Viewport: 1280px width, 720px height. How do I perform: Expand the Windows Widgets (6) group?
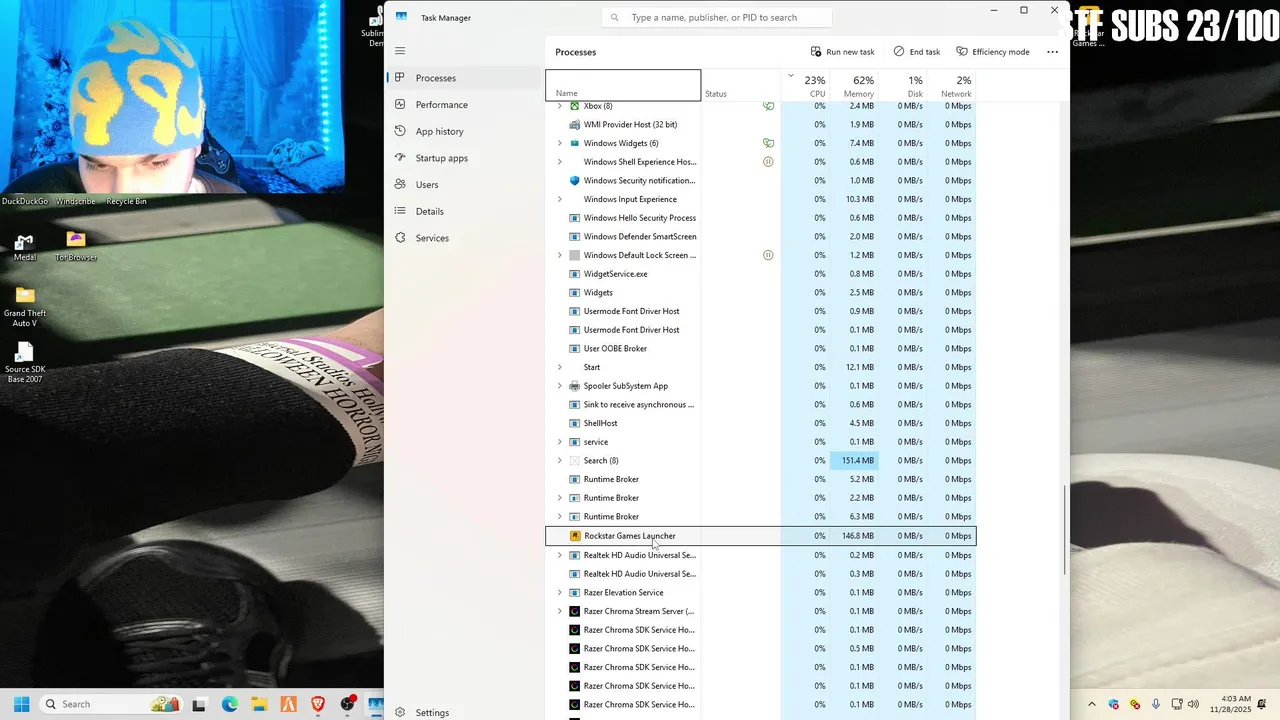pyautogui.click(x=559, y=143)
